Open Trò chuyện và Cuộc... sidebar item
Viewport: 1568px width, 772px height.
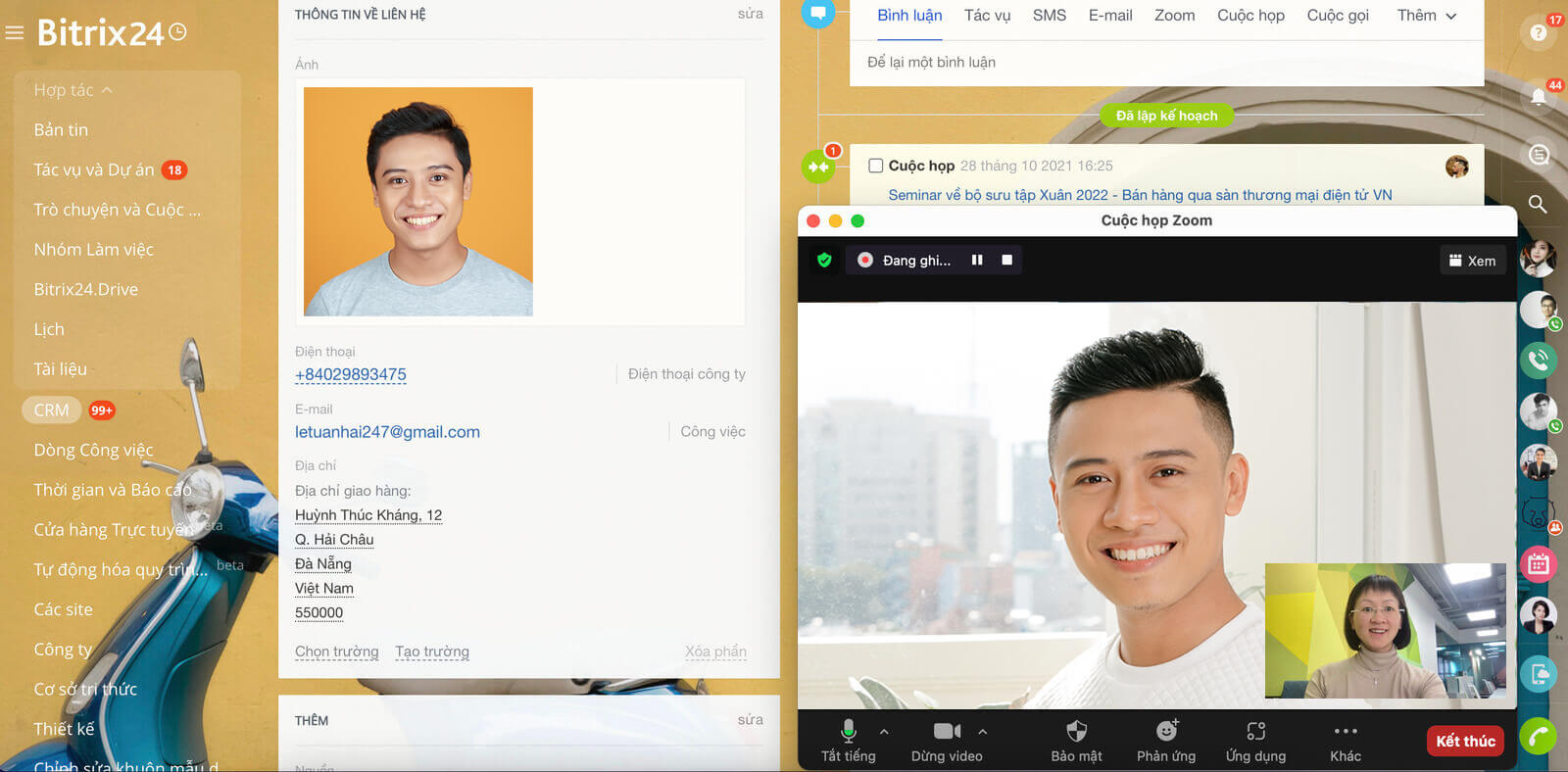click(x=118, y=210)
